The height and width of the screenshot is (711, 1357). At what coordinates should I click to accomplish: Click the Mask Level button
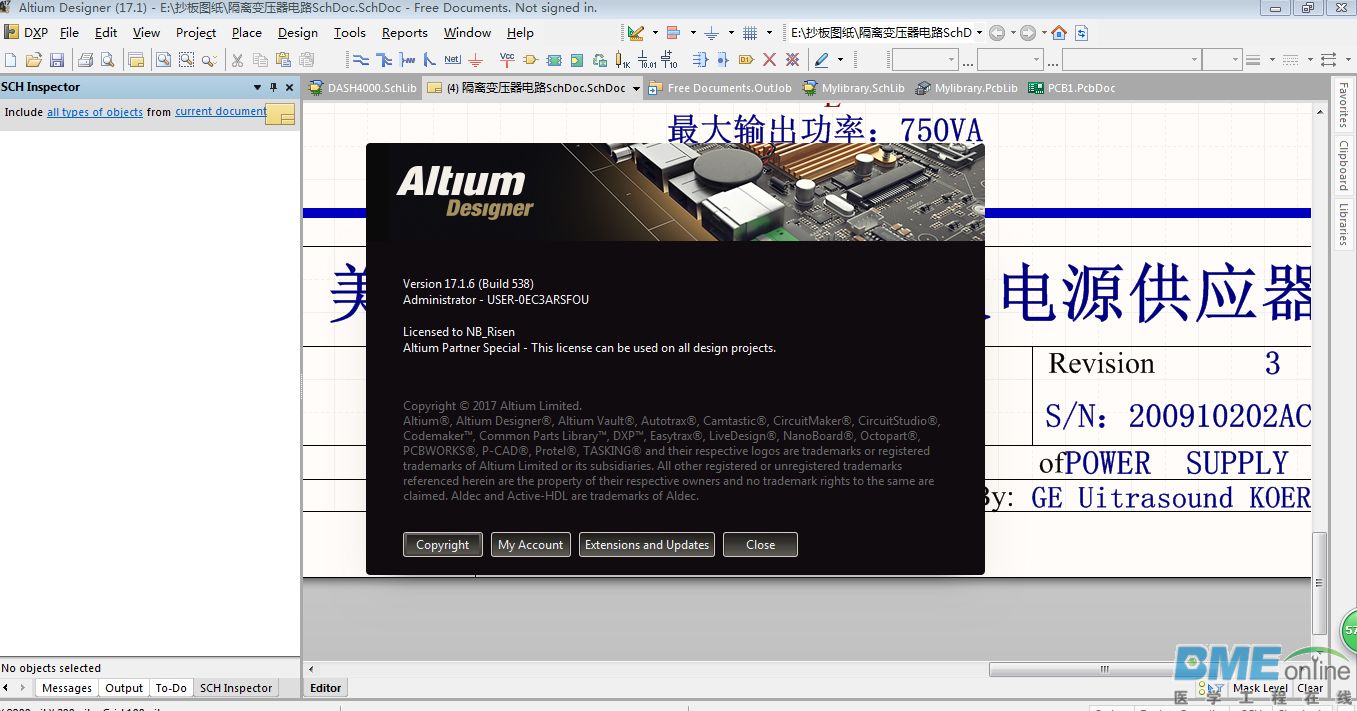(1260, 688)
